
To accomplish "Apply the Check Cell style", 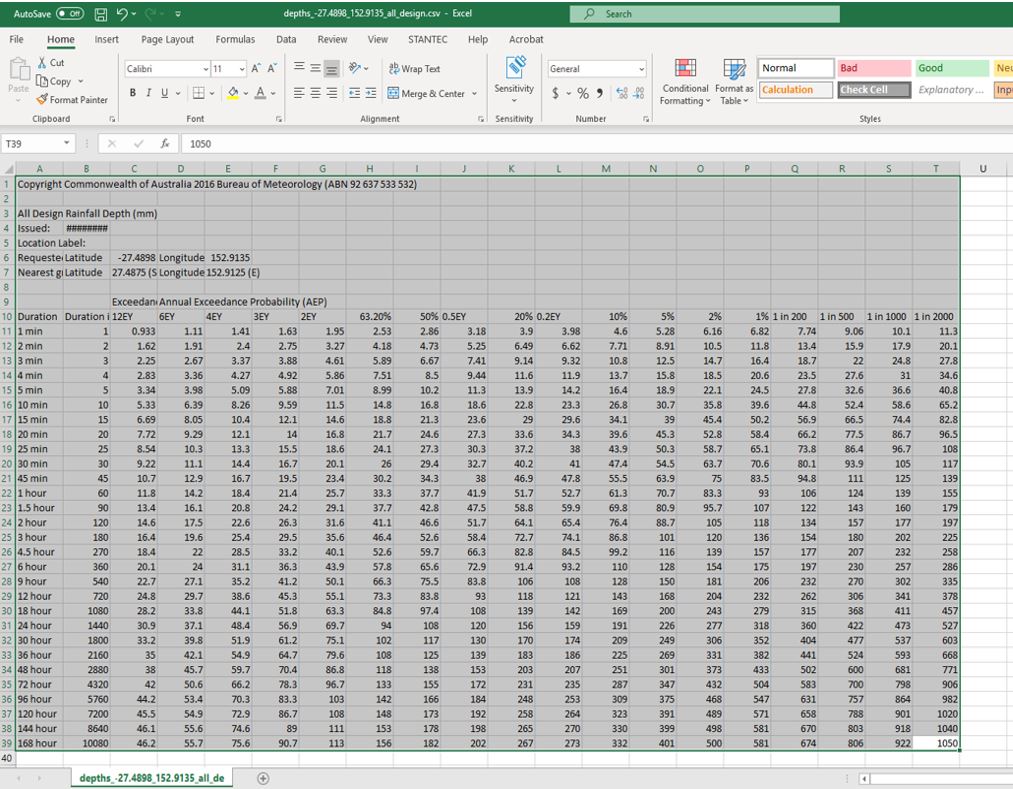I will click(874, 90).
